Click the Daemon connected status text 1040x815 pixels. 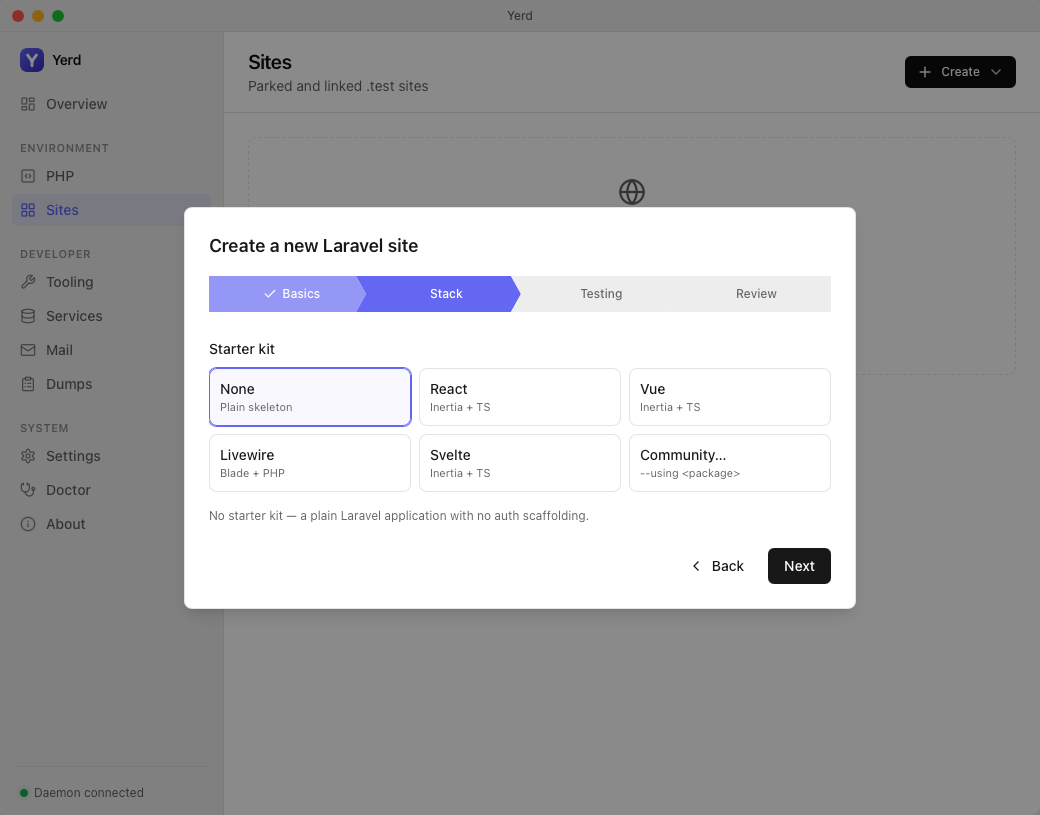point(89,793)
